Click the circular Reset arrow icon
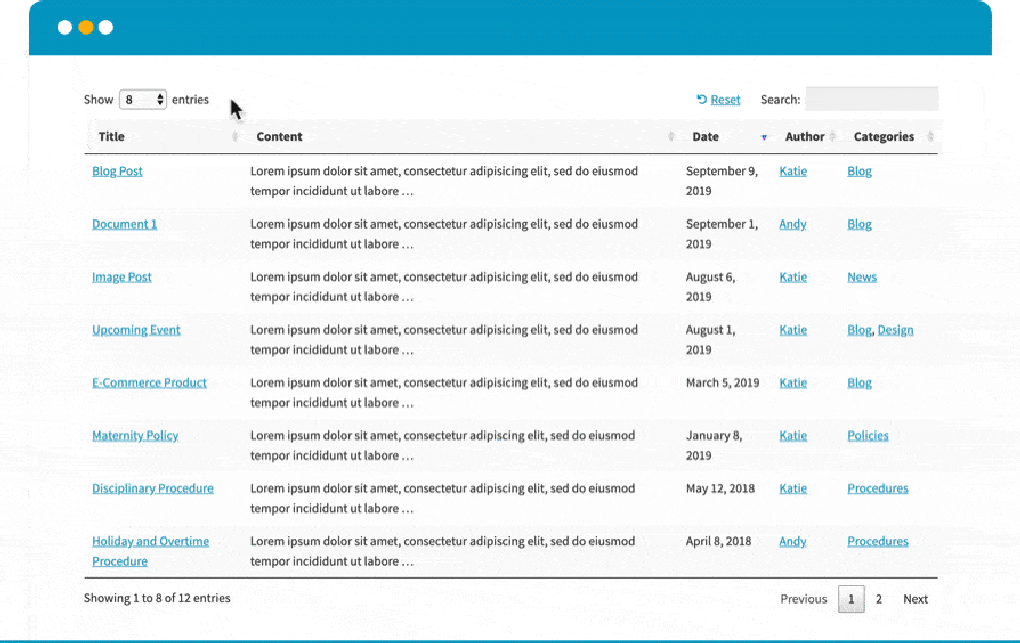This screenshot has width=1020, height=643. pos(701,99)
